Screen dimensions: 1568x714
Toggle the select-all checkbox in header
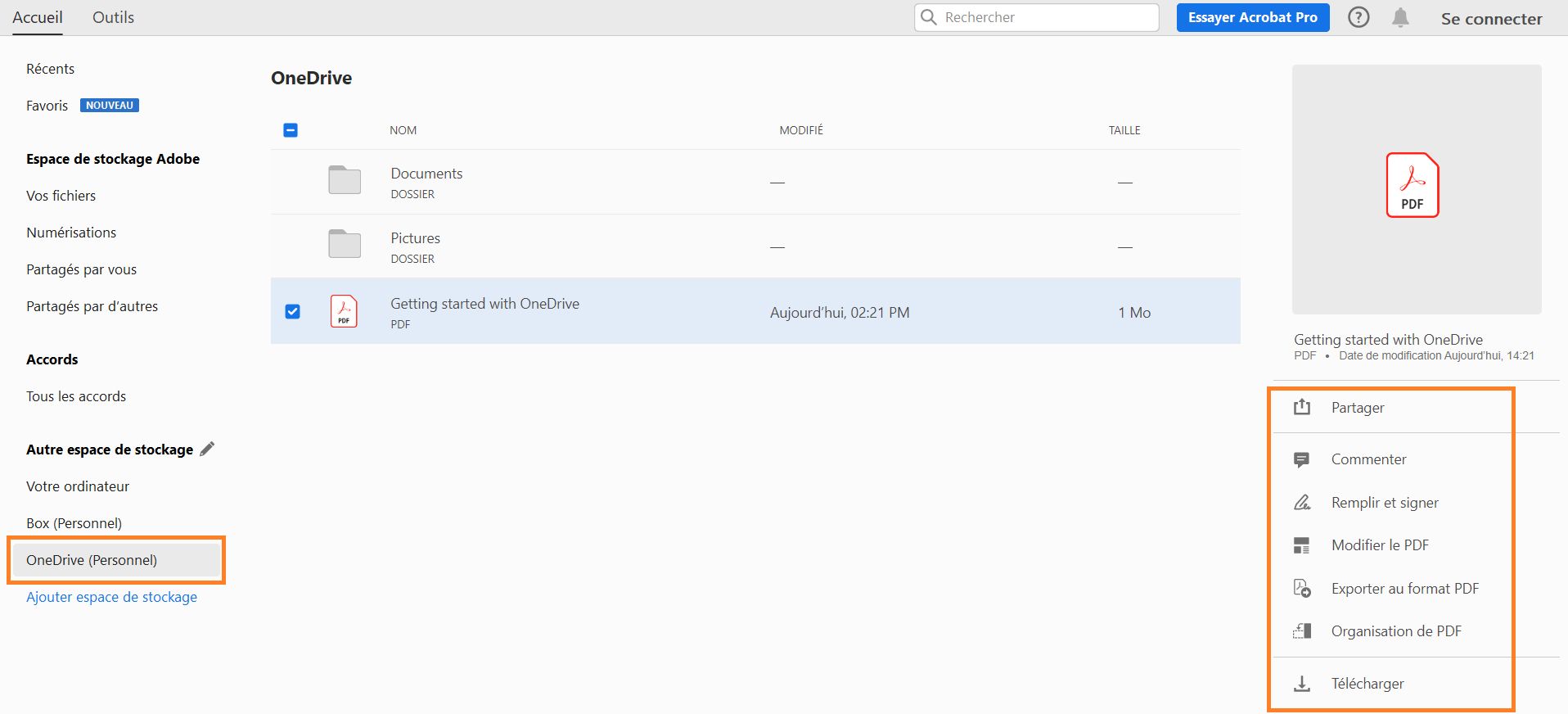click(x=291, y=130)
